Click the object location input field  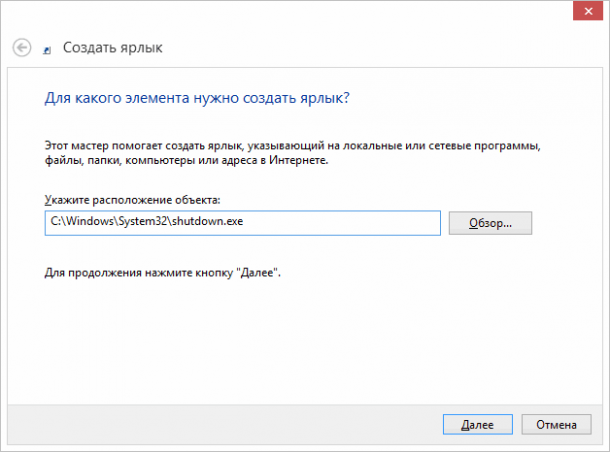[242, 223]
